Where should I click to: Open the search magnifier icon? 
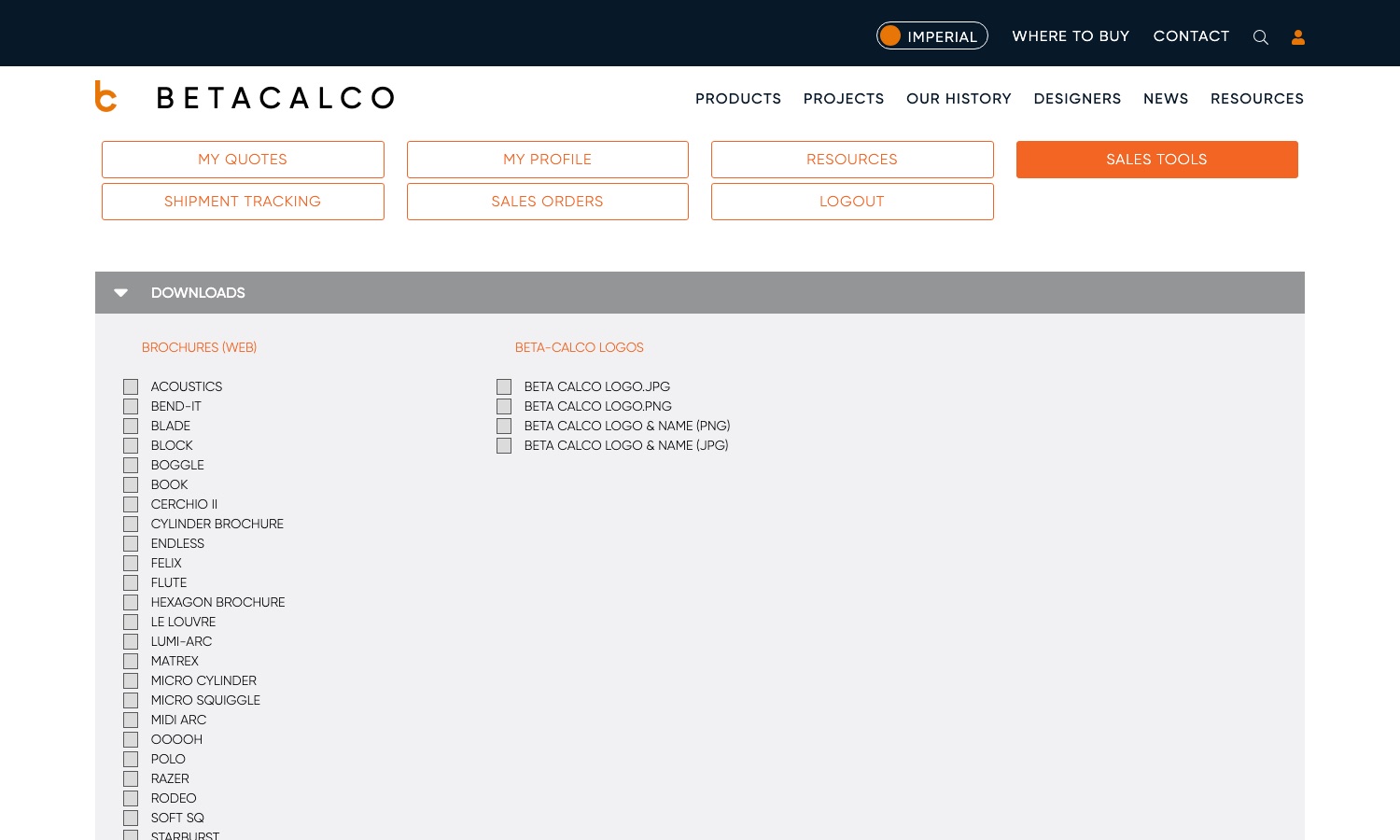[1260, 37]
